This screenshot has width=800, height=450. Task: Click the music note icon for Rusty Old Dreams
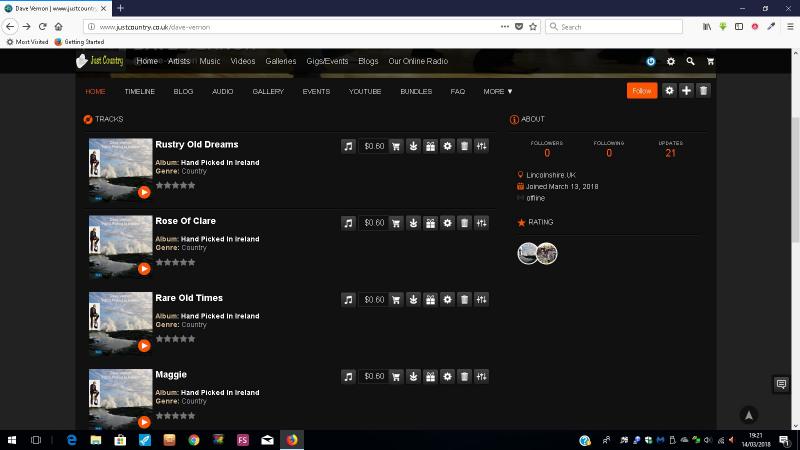click(x=348, y=146)
